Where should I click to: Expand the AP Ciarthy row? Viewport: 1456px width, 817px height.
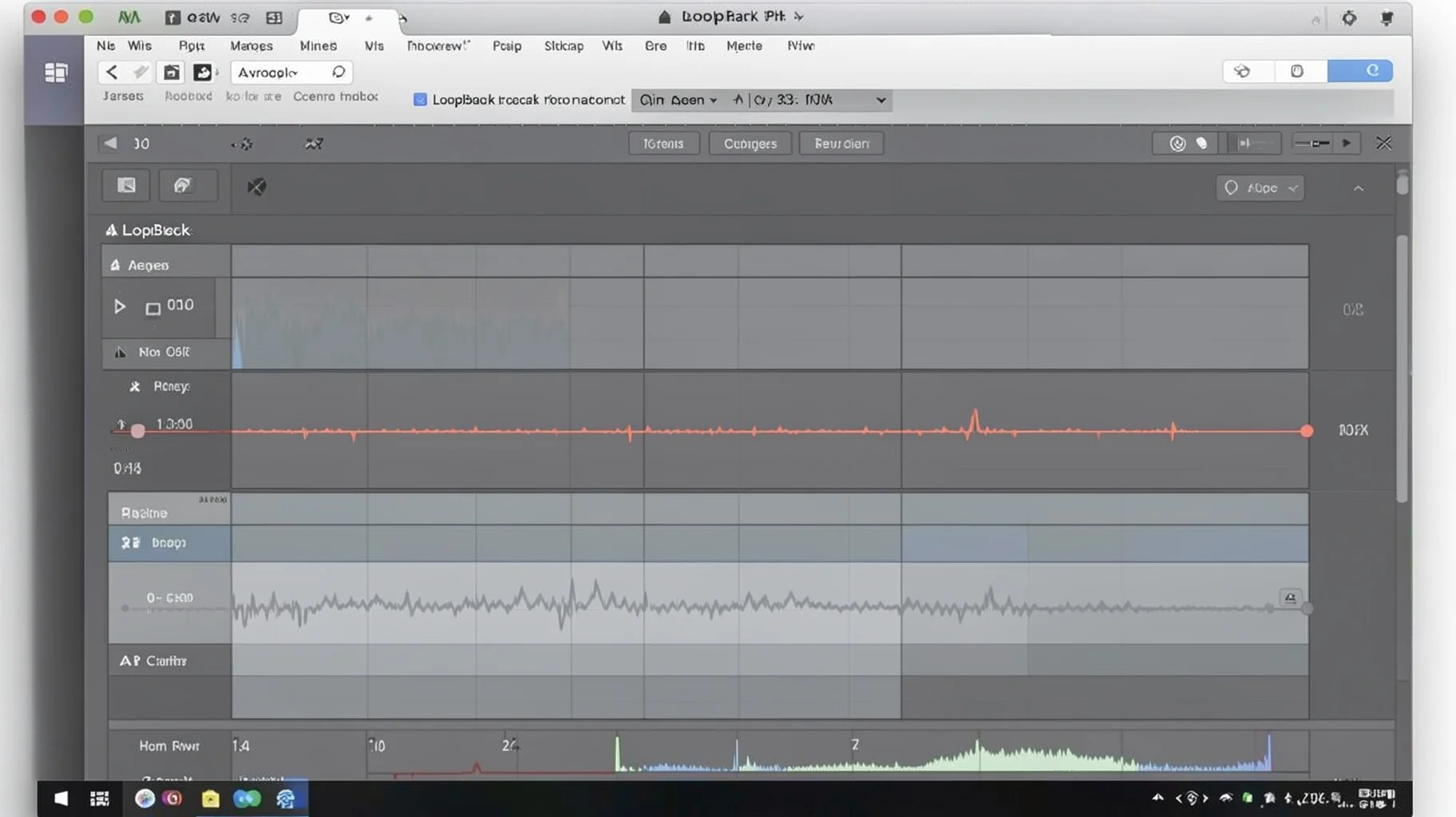tap(169, 661)
